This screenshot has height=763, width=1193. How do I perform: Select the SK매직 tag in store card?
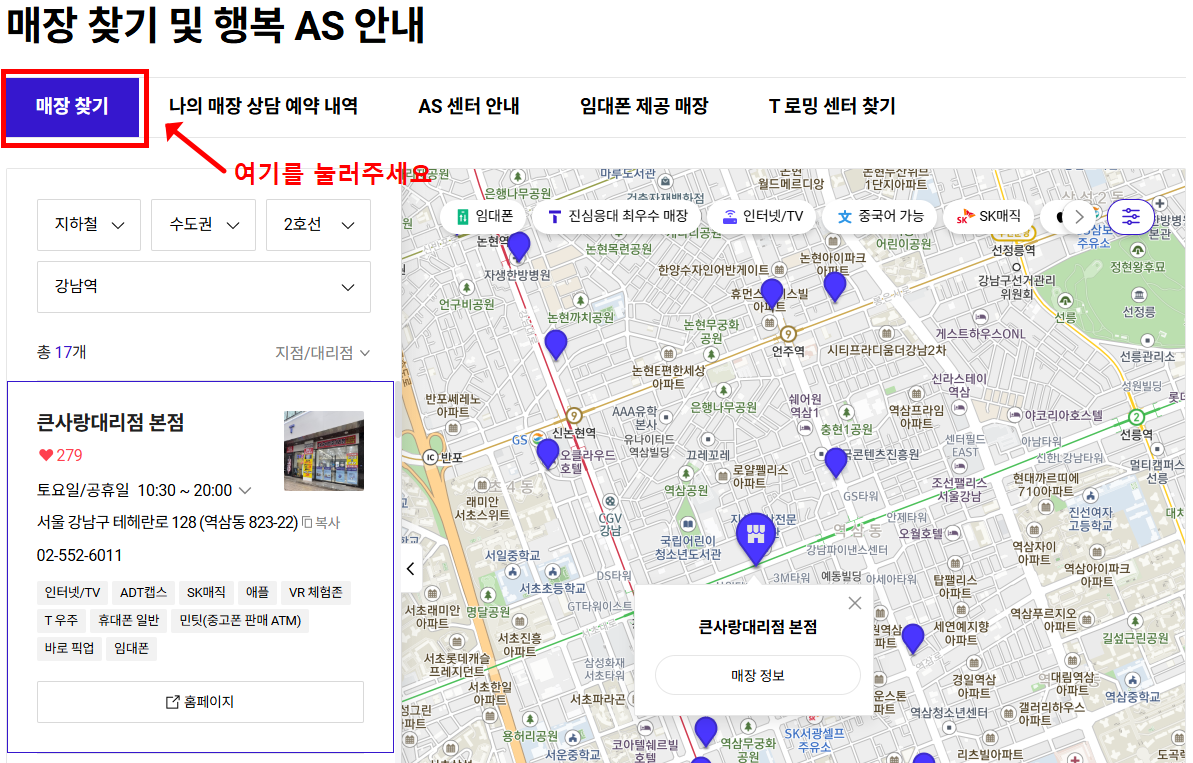[x=206, y=593]
